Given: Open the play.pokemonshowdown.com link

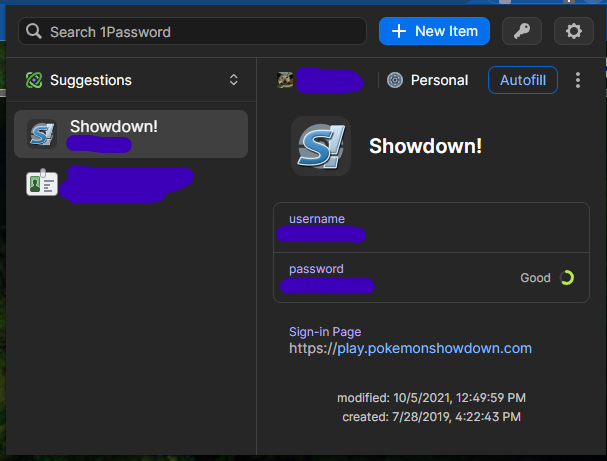Looking at the screenshot, I should point(410,348).
